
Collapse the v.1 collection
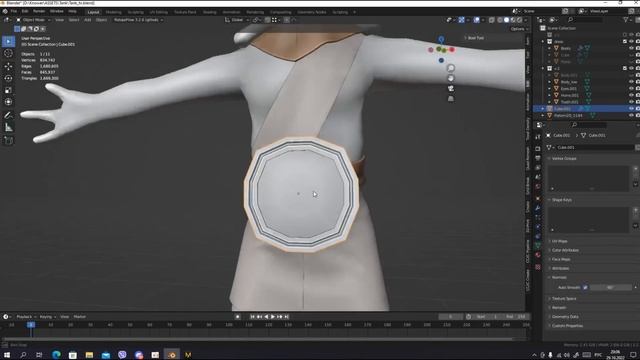[x=543, y=69]
